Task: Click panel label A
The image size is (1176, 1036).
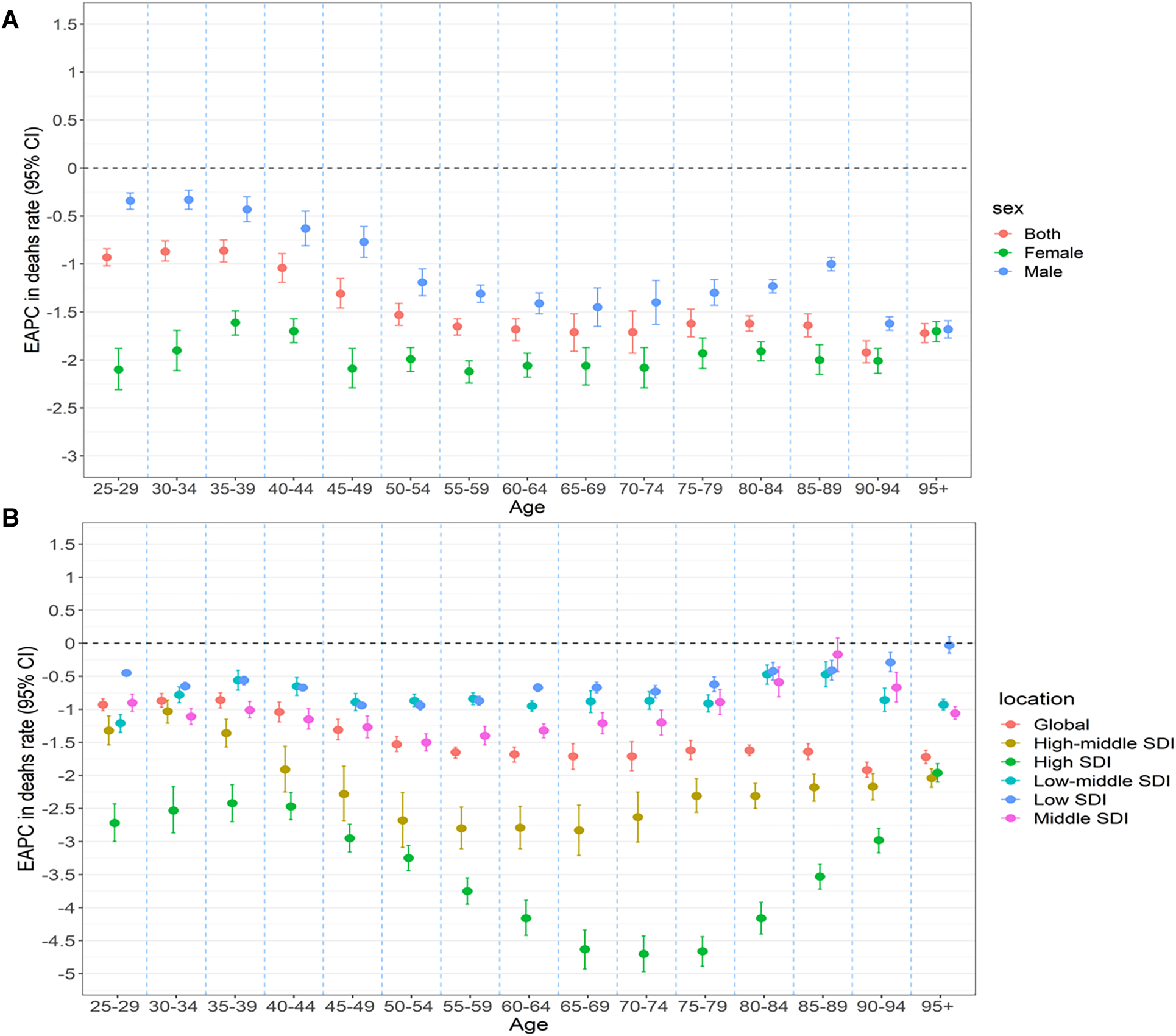Action: [10, 20]
